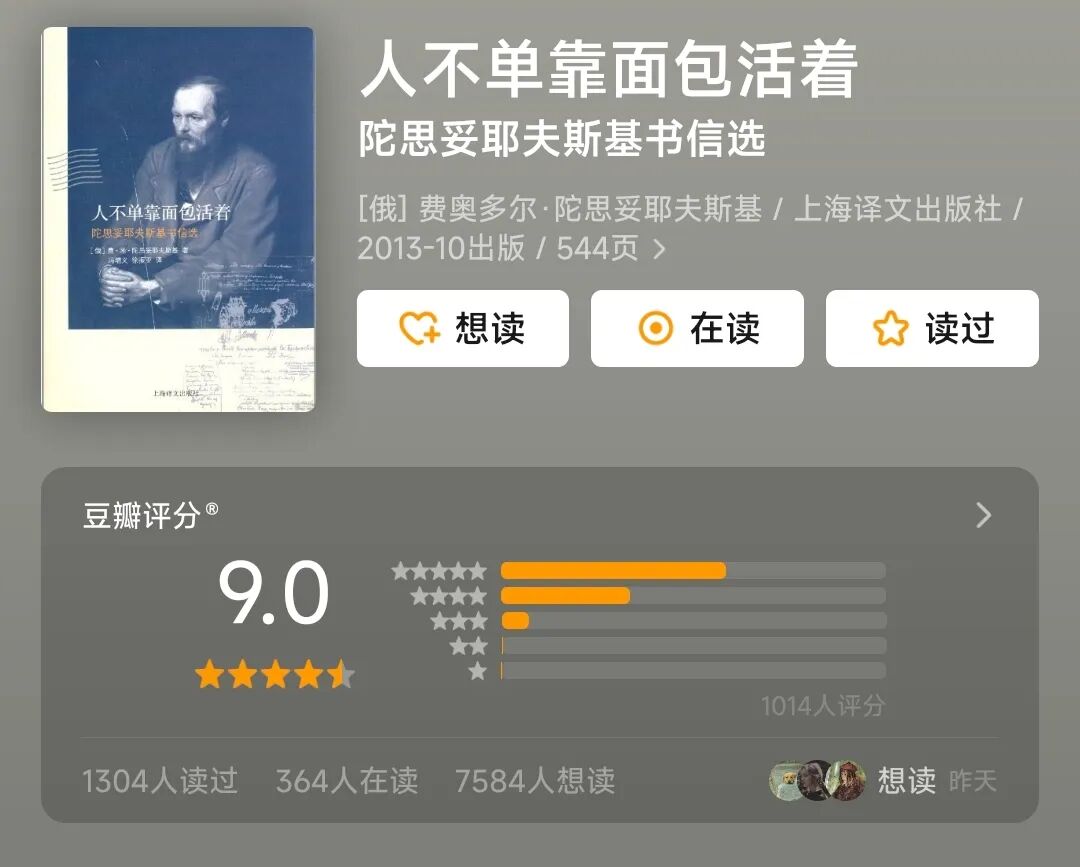This screenshot has width=1080, height=867.
Task: Expand 豆瓣评分 section with right chevron
Action: tap(984, 515)
